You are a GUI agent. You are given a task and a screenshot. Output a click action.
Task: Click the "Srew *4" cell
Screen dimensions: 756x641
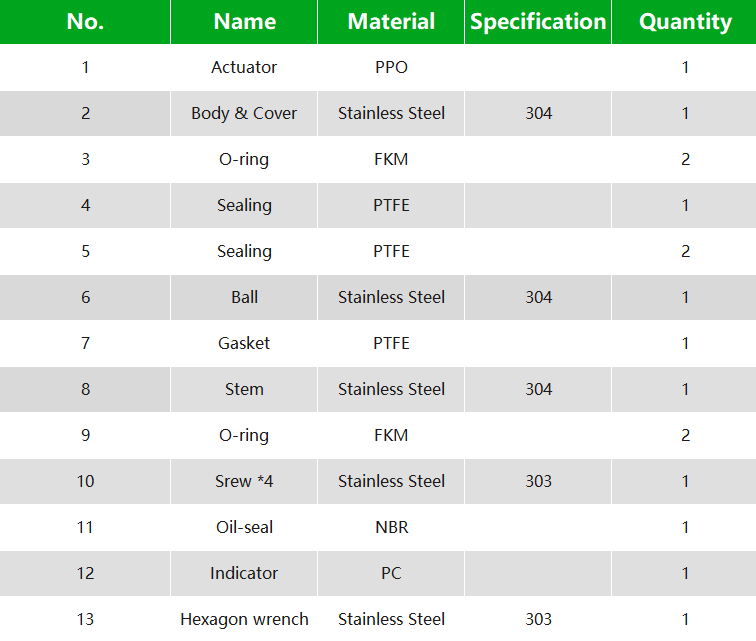[x=244, y=482]
